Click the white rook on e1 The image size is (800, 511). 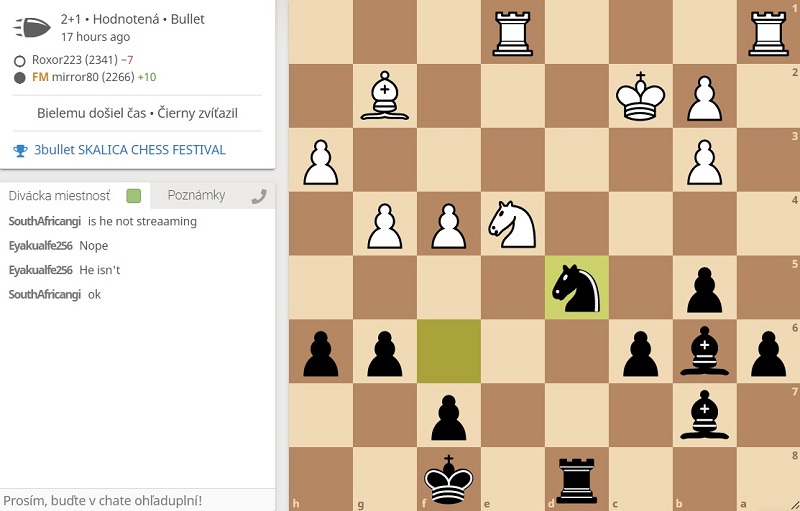tap(512, 33)
